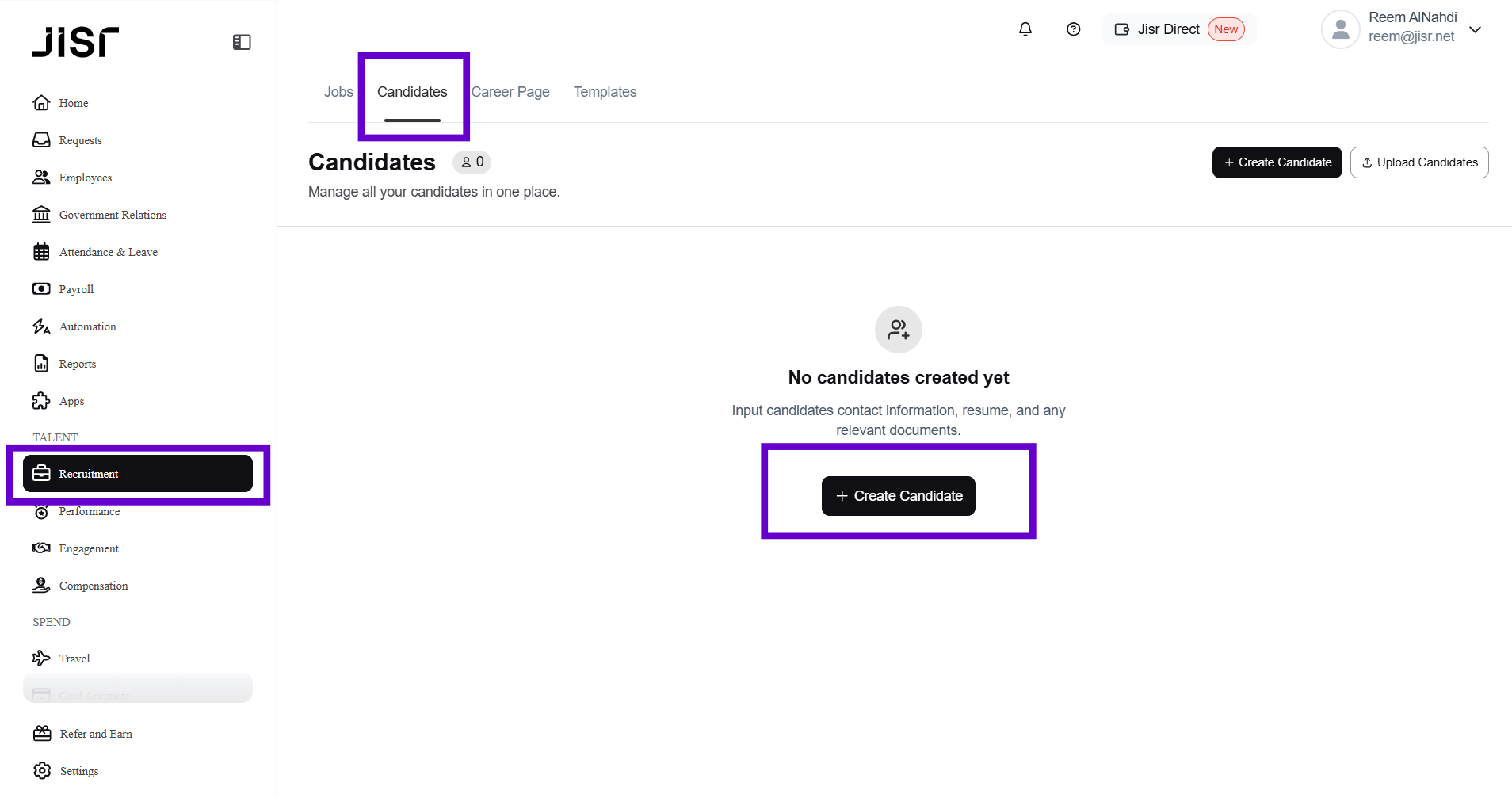Open the help question mark icon
This screenshot has height=798, width=1512.
coord(1073,29)
